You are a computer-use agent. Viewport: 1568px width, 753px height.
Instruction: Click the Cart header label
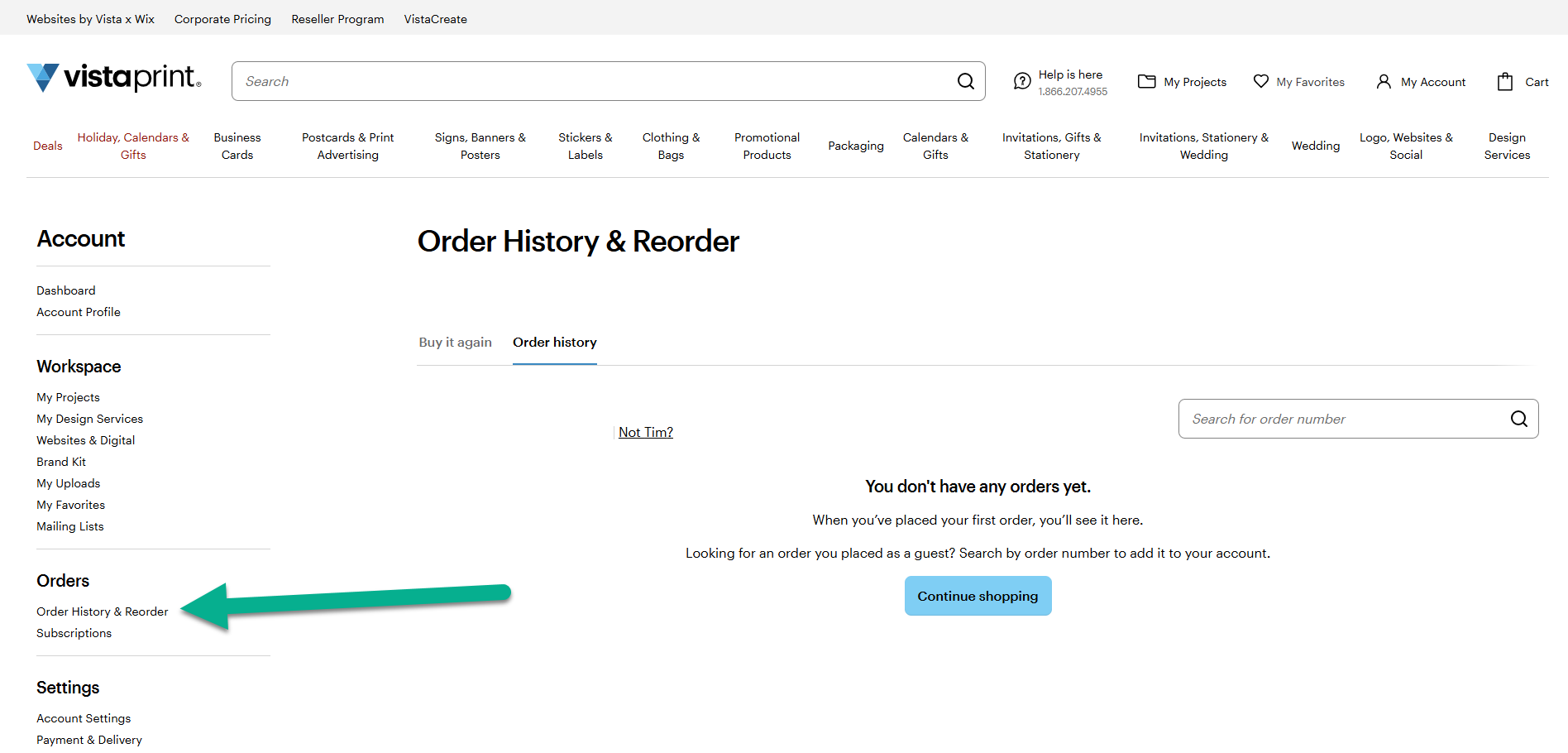tap(1537, 82)
